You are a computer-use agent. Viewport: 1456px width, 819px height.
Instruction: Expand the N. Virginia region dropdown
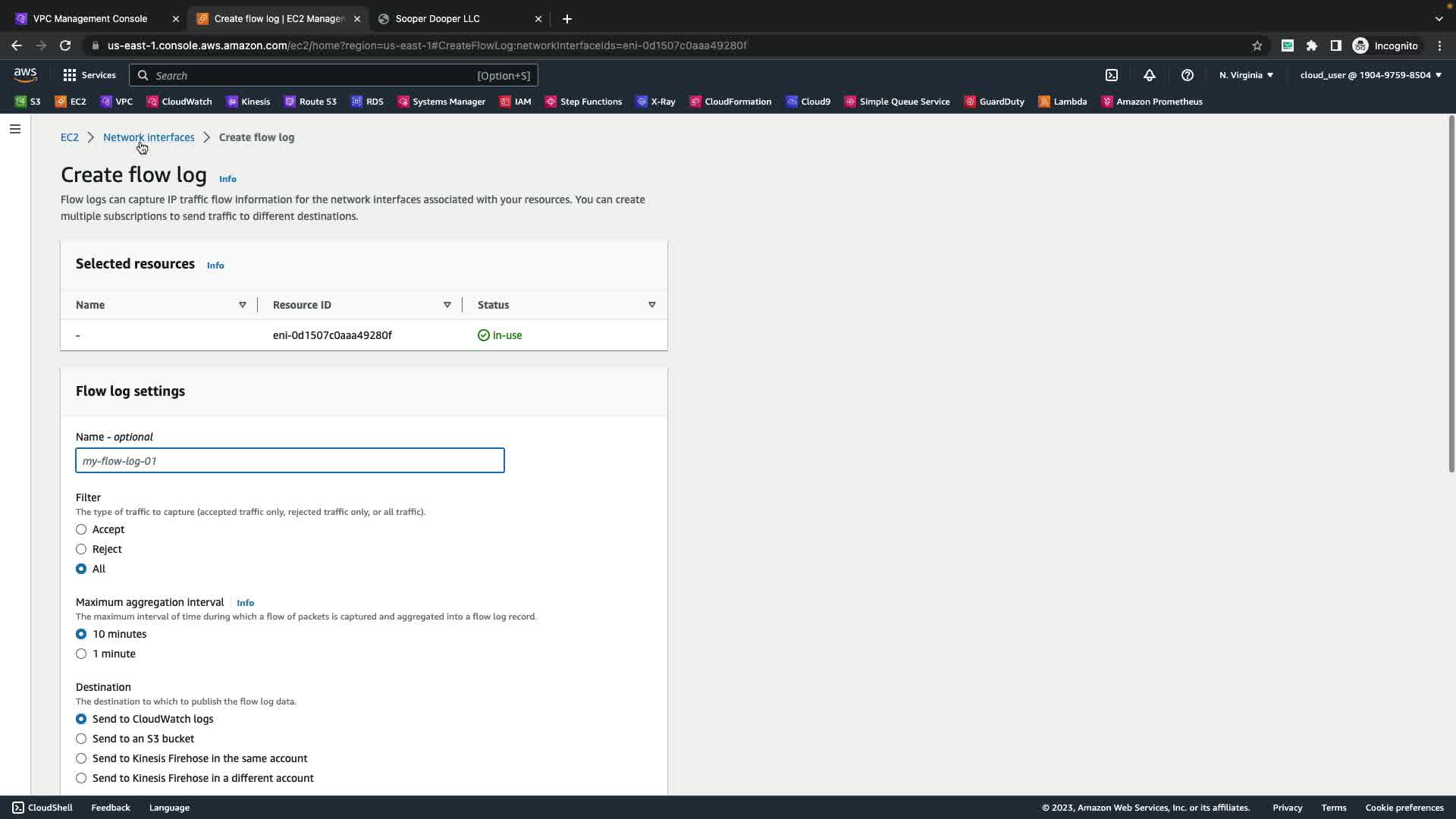tap(1246, 75)
